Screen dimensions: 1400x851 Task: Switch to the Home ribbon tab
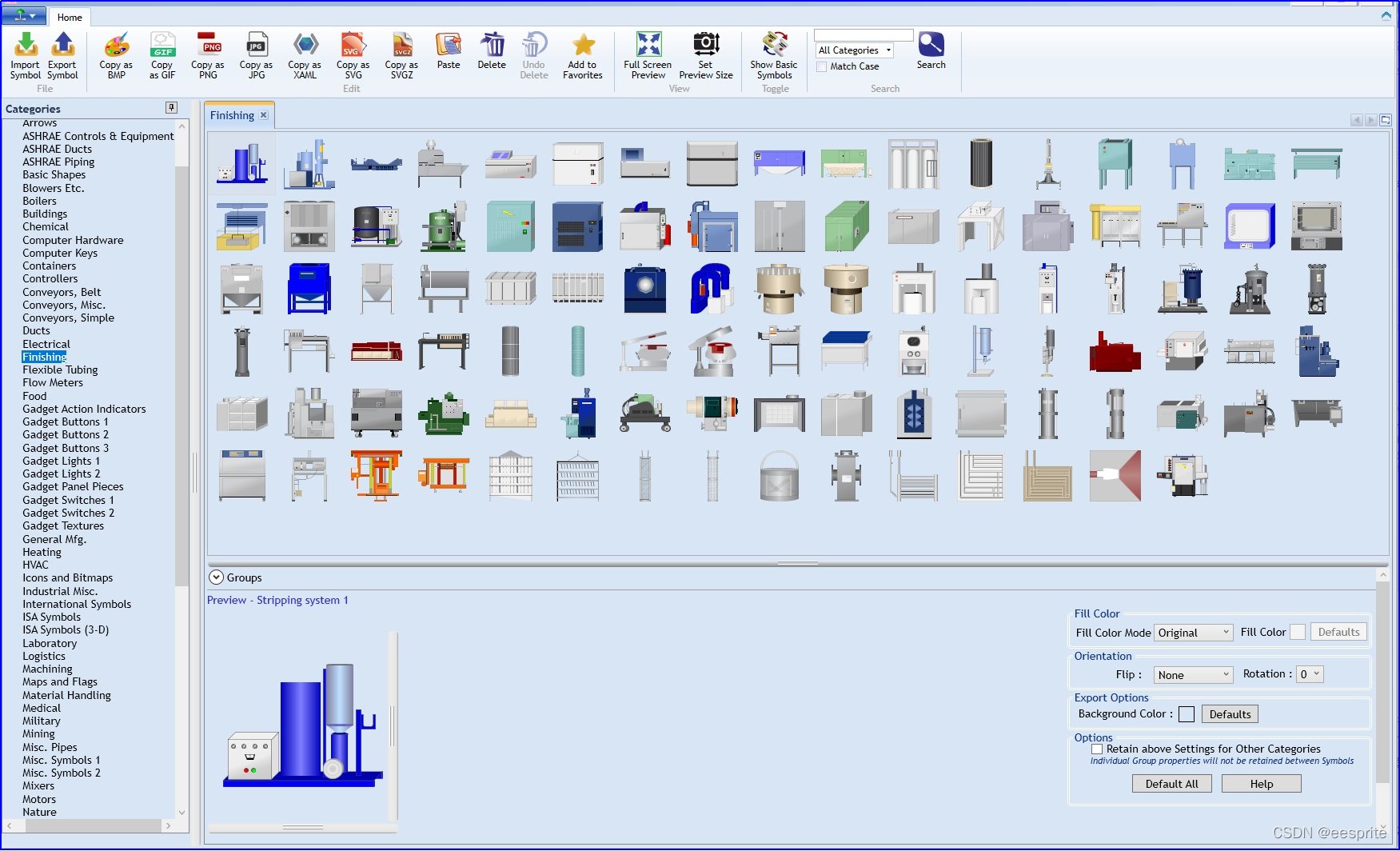tap(70, 16)
